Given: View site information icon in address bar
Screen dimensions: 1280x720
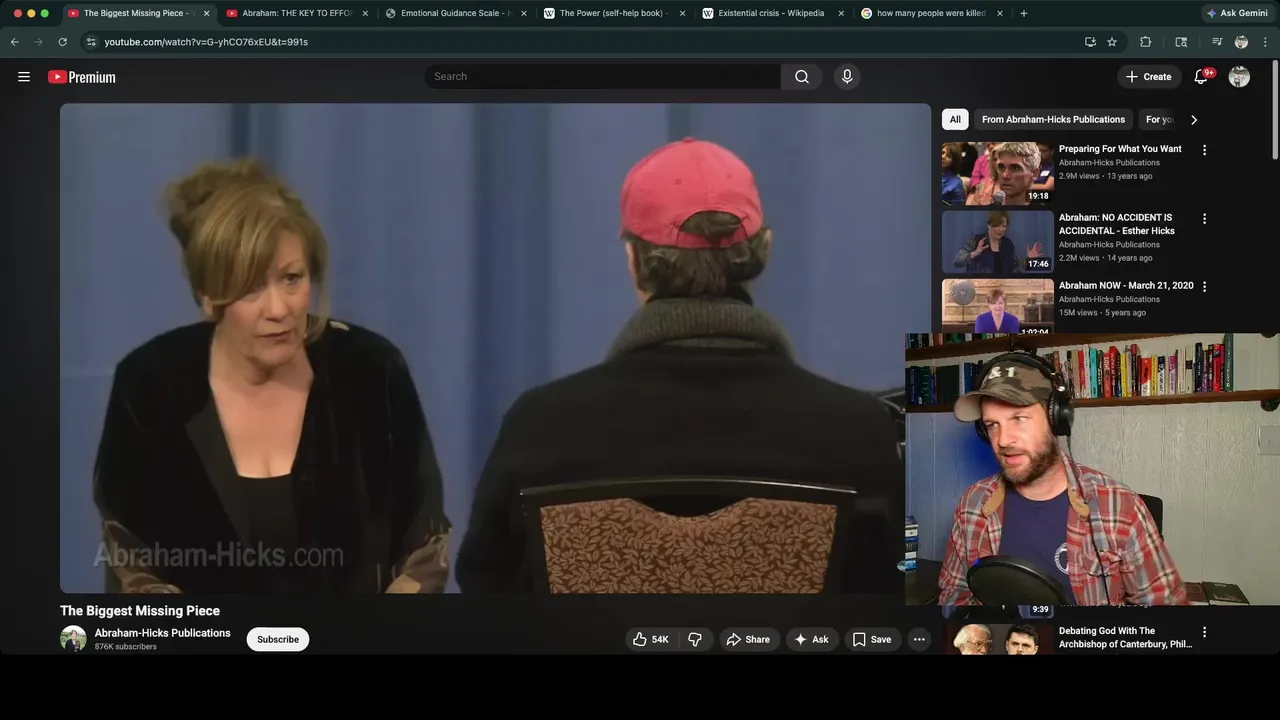Looking at the screenshot, I should (x=91, y=42).
